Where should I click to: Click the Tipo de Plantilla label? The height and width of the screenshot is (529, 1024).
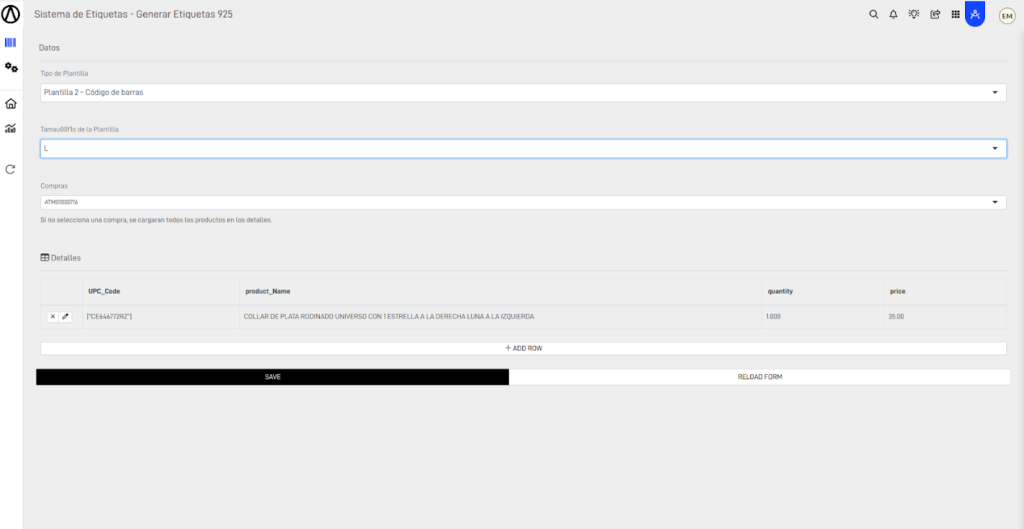click(x=65, y=74)
